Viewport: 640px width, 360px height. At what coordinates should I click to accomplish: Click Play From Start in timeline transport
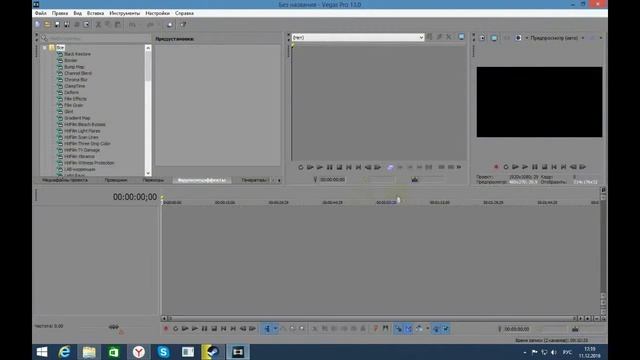[185, 329]
